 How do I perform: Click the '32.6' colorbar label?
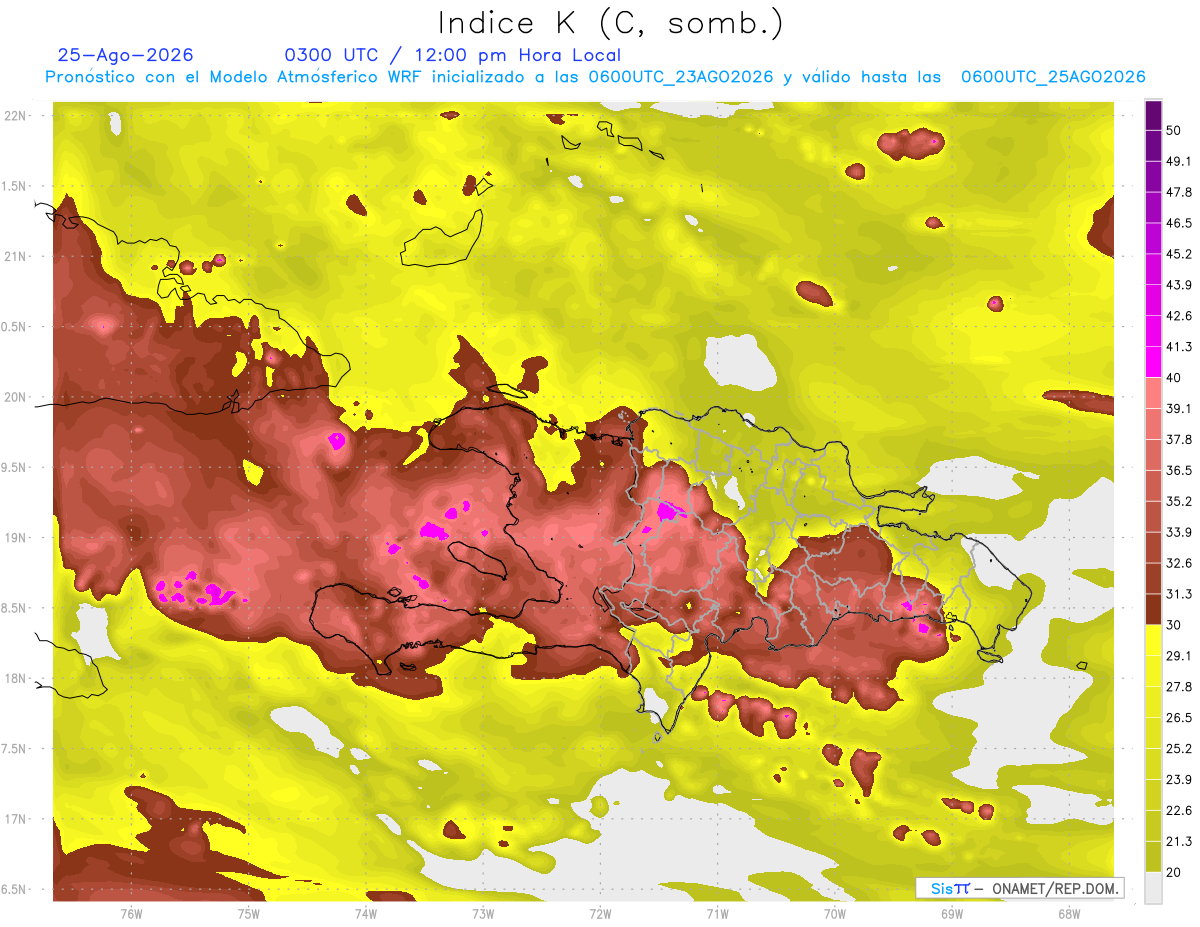[x=1178, y=563]
